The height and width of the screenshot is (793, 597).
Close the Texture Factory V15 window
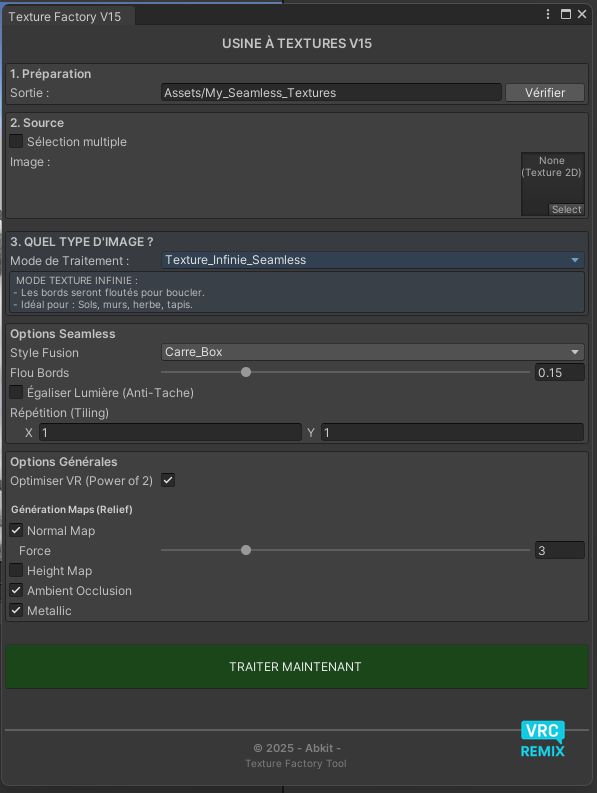click(582, 14)
